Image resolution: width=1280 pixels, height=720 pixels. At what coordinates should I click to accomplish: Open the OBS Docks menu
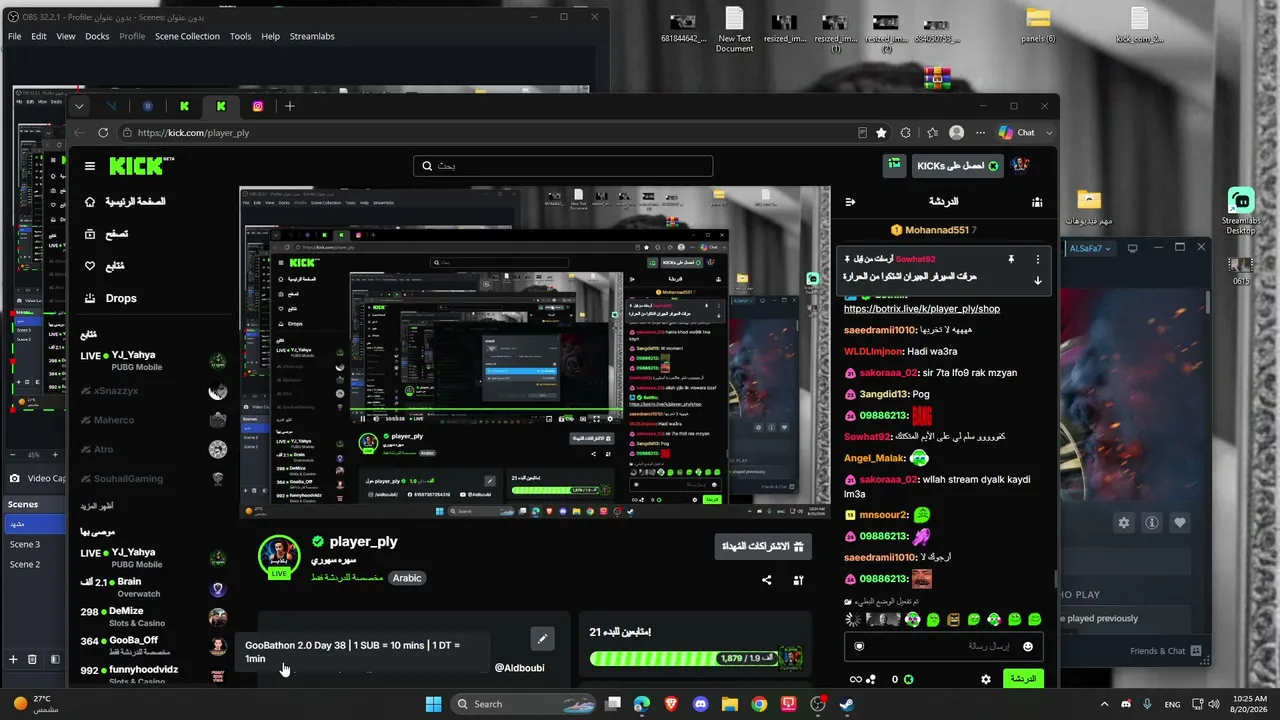tap(97, 36)
